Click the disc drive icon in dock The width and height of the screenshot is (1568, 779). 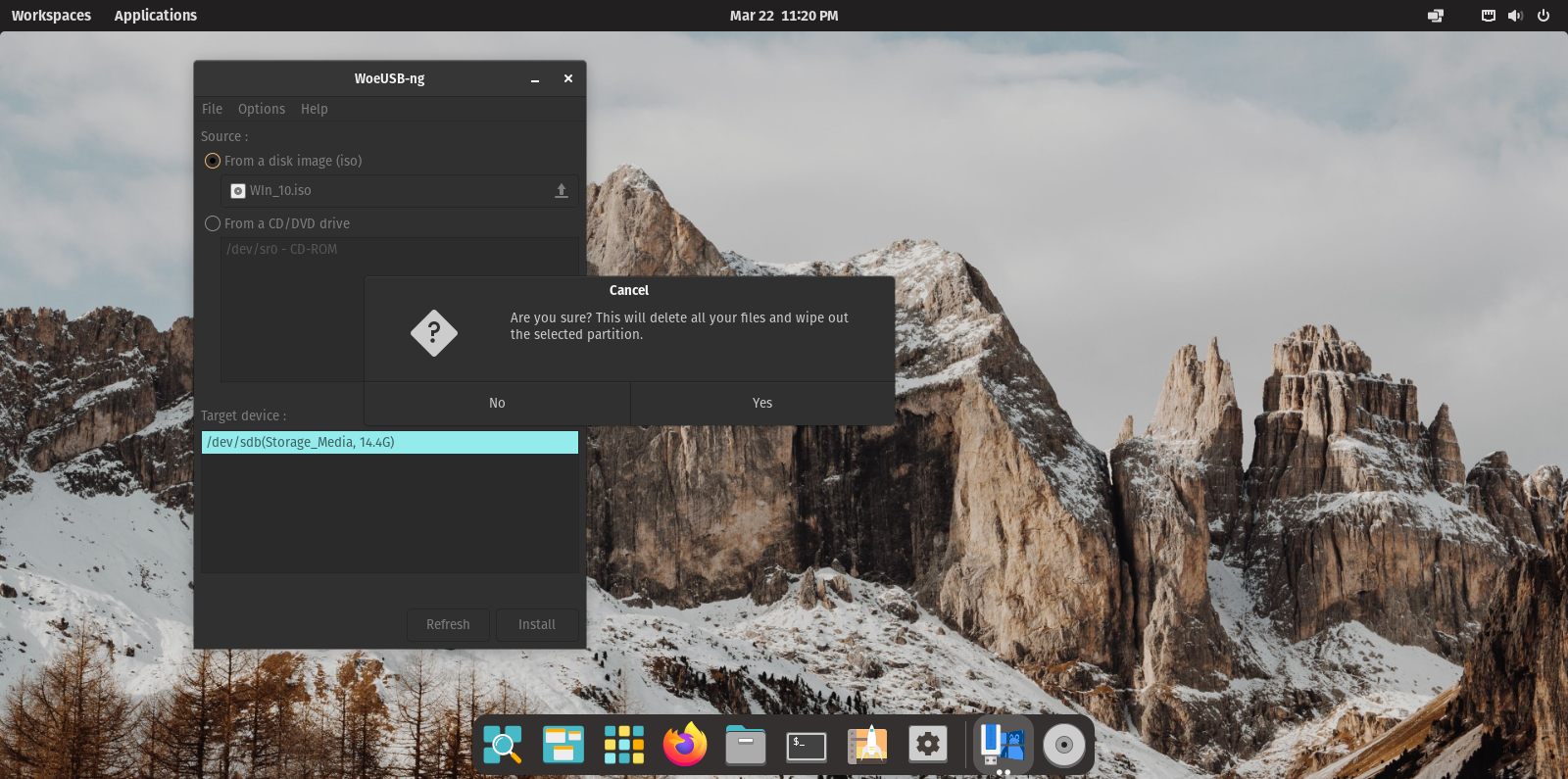click(x=1063, y=746)
